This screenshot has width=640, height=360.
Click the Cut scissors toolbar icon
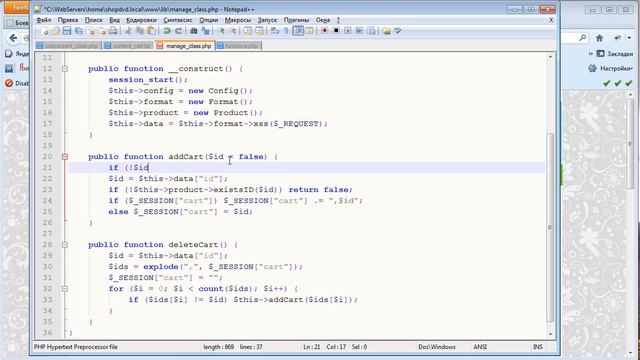pyautogui.click(x=128, y=31)
